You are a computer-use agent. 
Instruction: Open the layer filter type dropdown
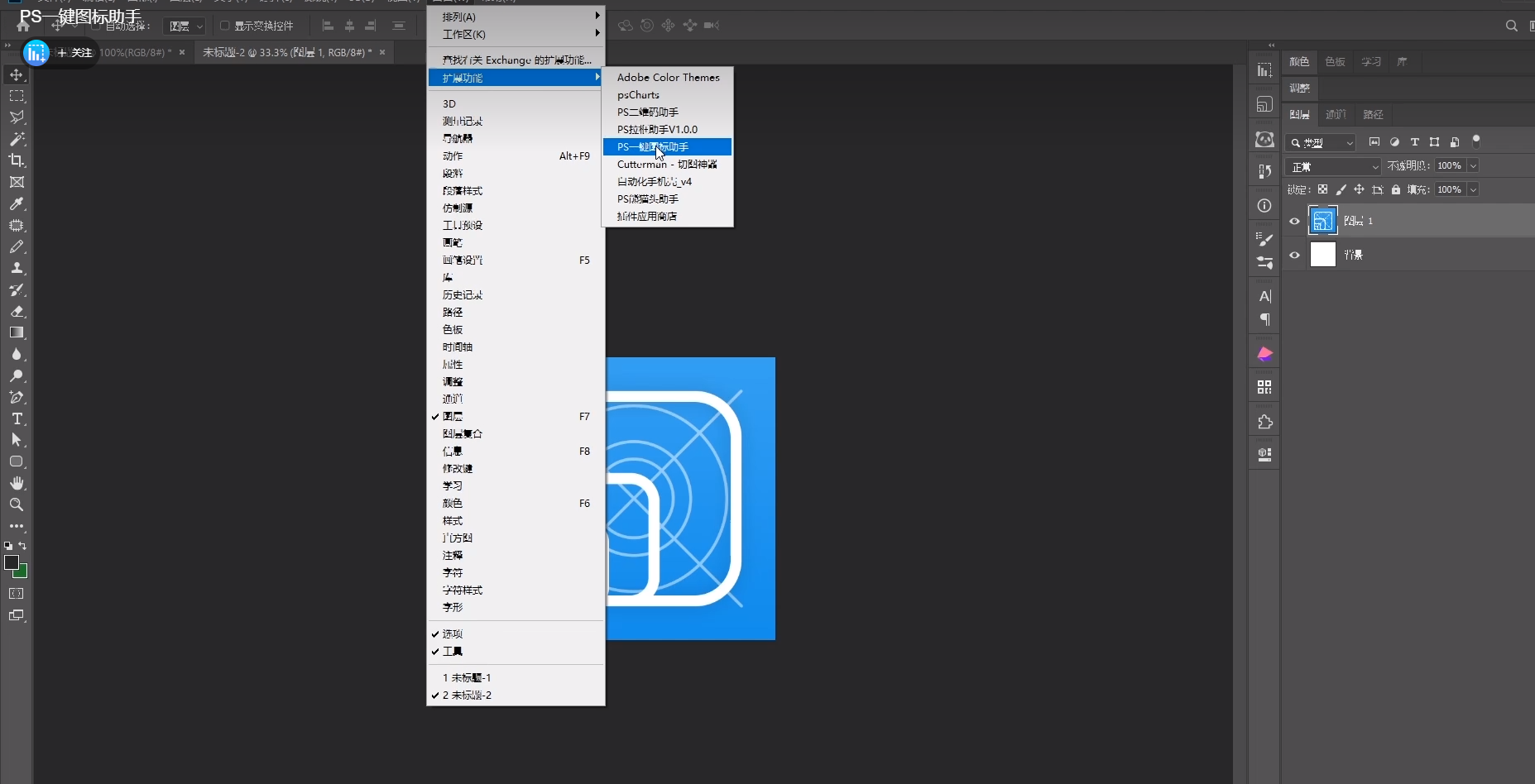[1321, 142]
